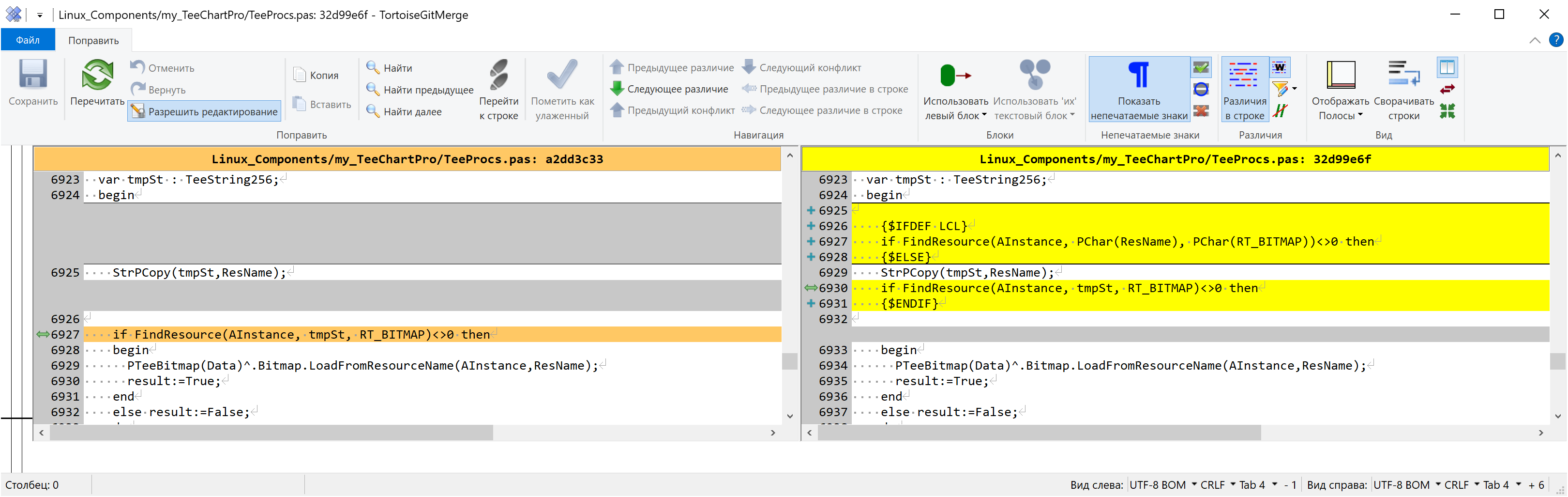Screen dimensions: 1568x497
Task: Click the Следующее различие green arrow
Action: (617, 89)
